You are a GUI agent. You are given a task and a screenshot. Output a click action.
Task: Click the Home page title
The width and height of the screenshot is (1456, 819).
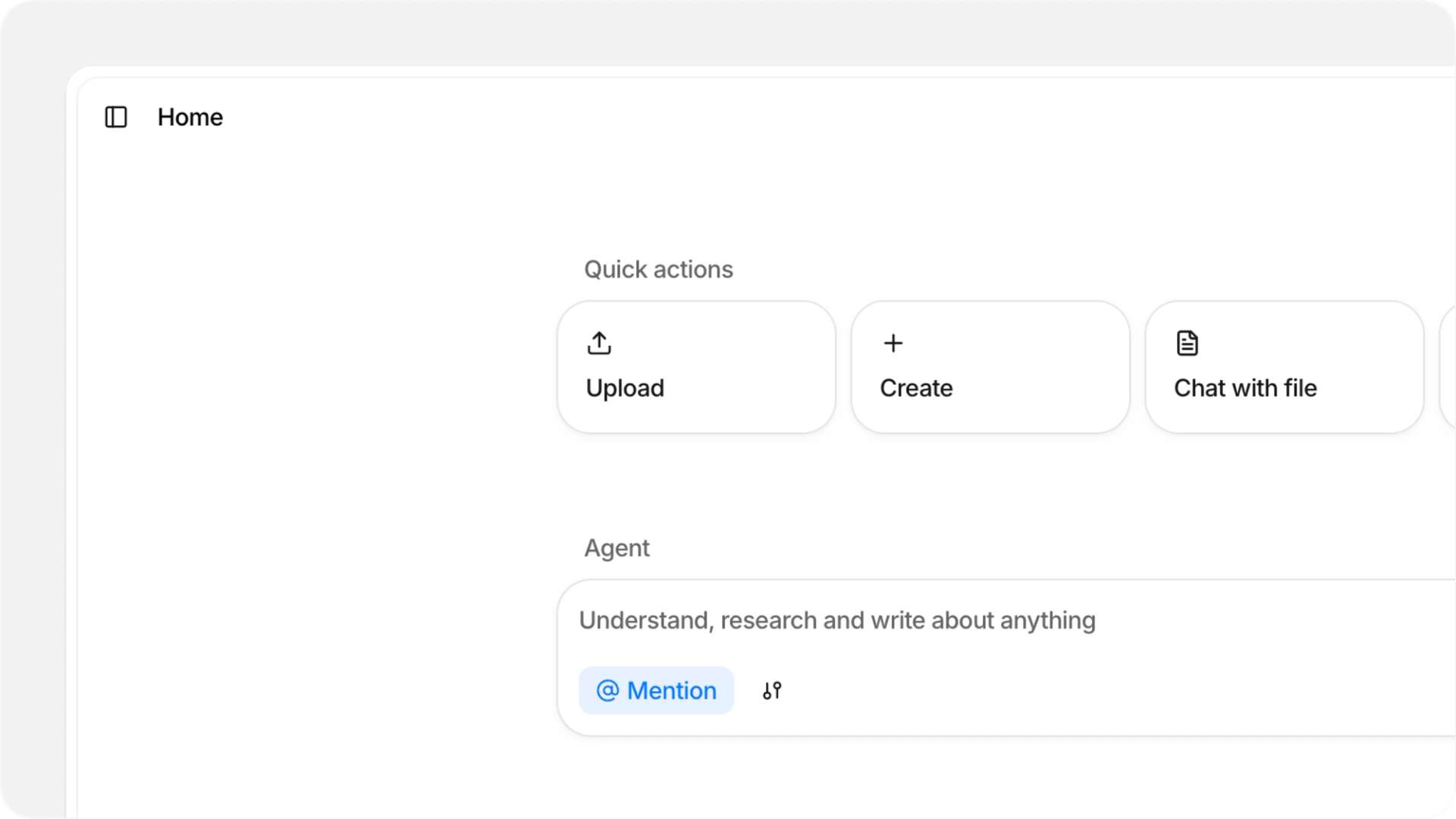click(190, 117)
